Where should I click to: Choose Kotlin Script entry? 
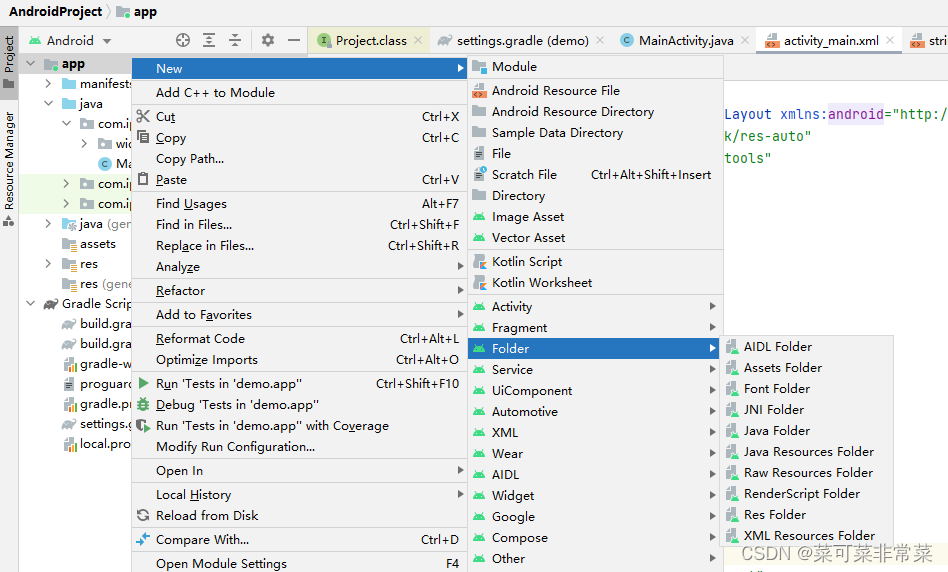tap(596, 262)
